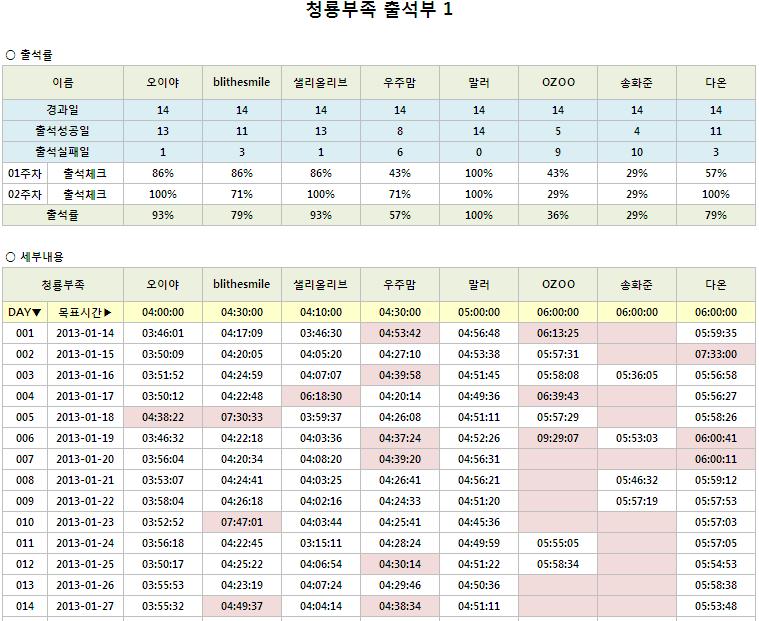This screenshot has height=621, width=759.
Task: Click the '○ 출석률' section heading
Action: (x=29, y=55)
